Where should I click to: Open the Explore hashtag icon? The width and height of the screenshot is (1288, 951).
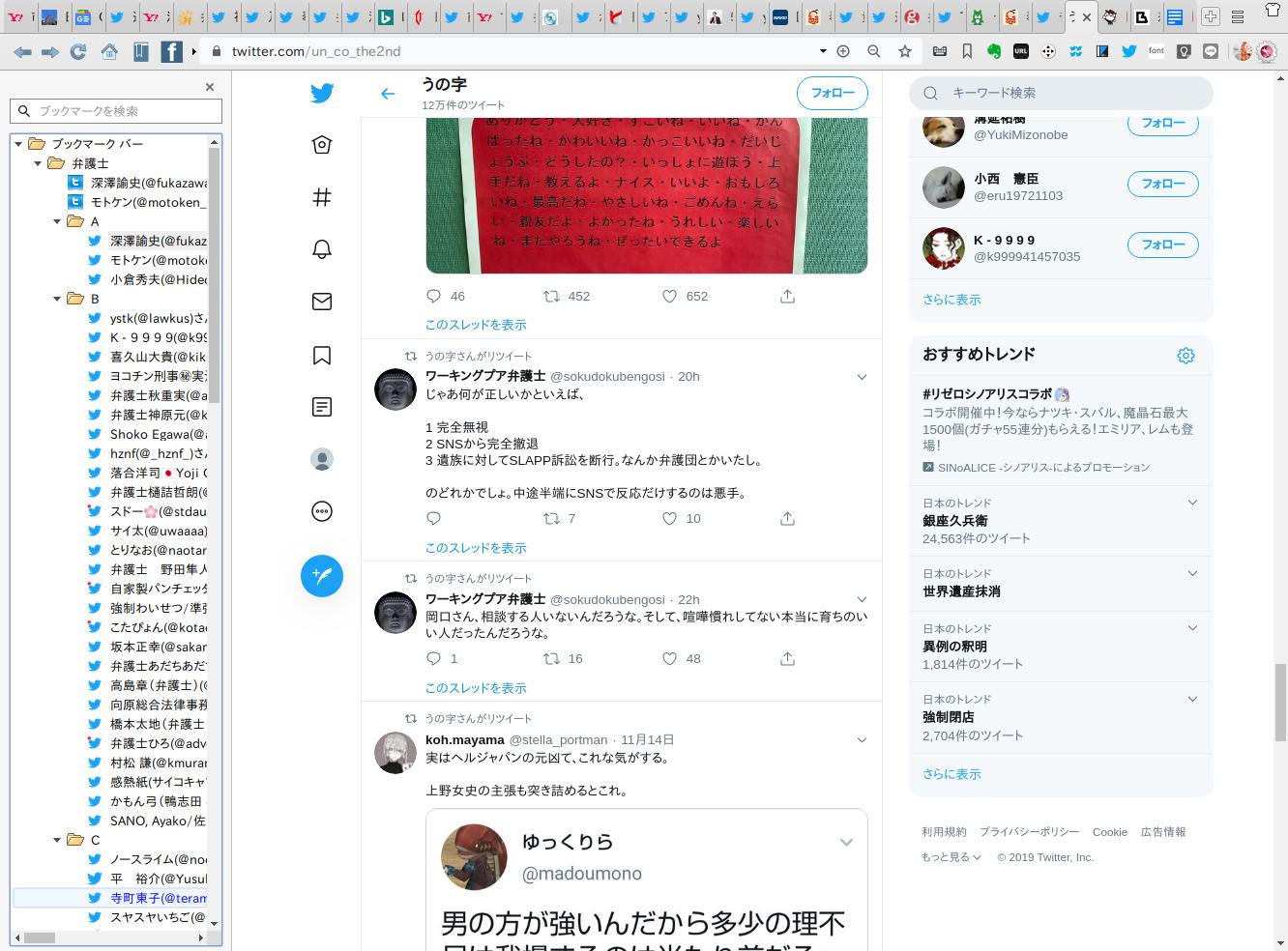pyautogui.click(x=322, y=197)
